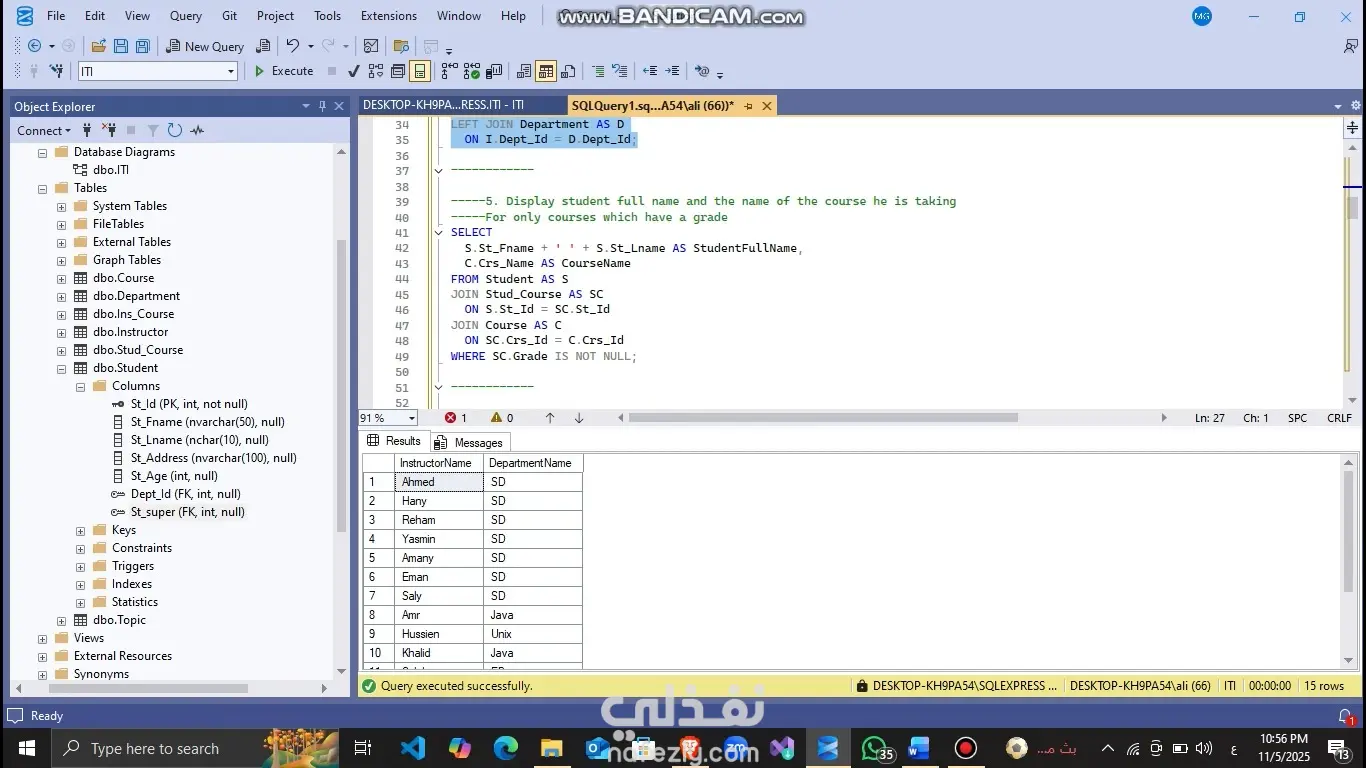Toggle auto-hide pin on Object Explorer
Screen dimensions: 1366x768
click(x=322, y=106)
